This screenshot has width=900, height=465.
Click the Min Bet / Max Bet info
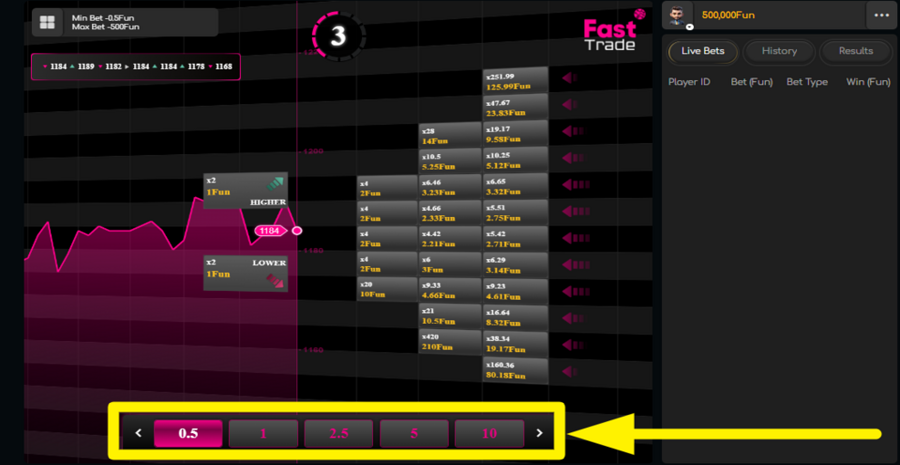pyautogui.click(x=106, y=22)
